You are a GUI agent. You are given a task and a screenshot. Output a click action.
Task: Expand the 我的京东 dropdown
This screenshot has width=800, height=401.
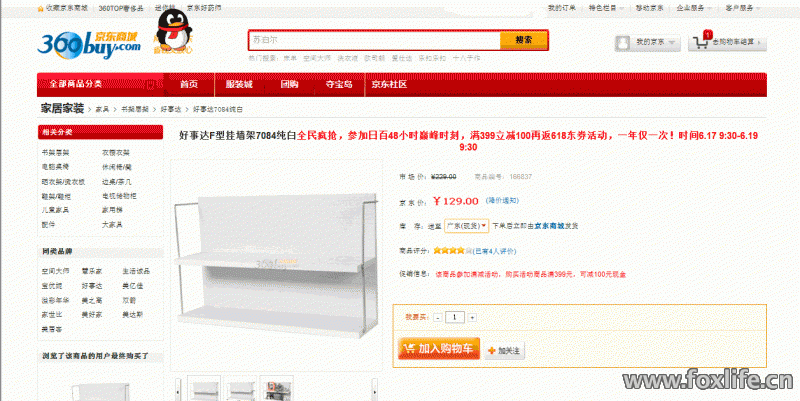[671, 43]
